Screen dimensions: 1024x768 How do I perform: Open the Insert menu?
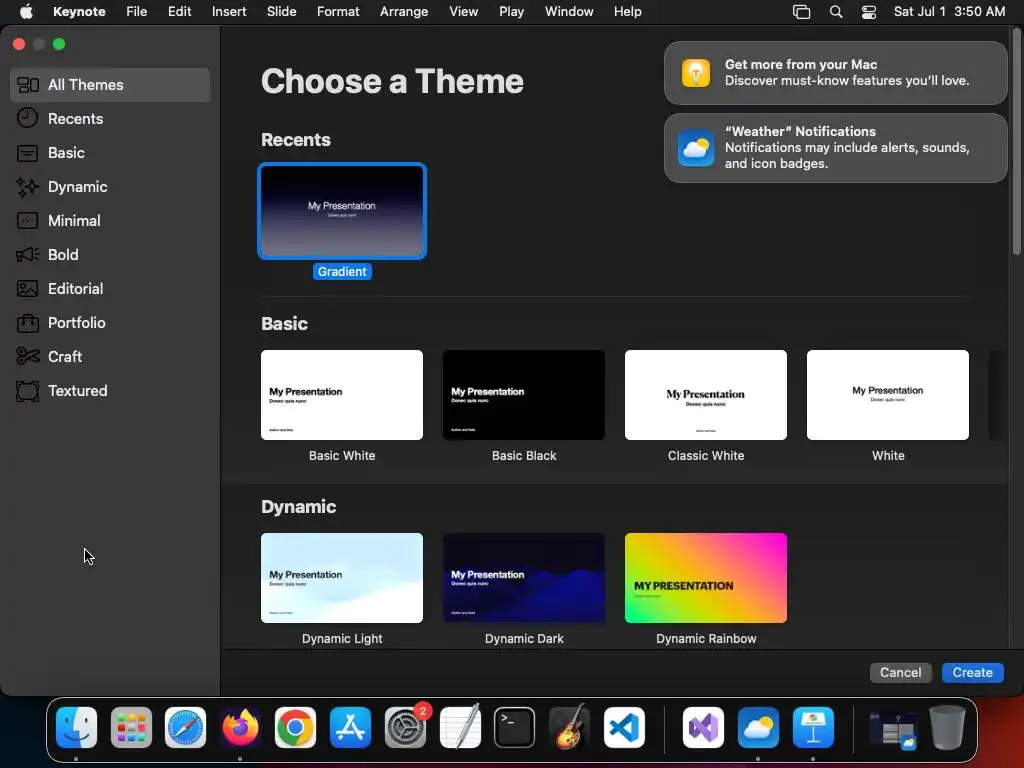[x=229, y=11]
